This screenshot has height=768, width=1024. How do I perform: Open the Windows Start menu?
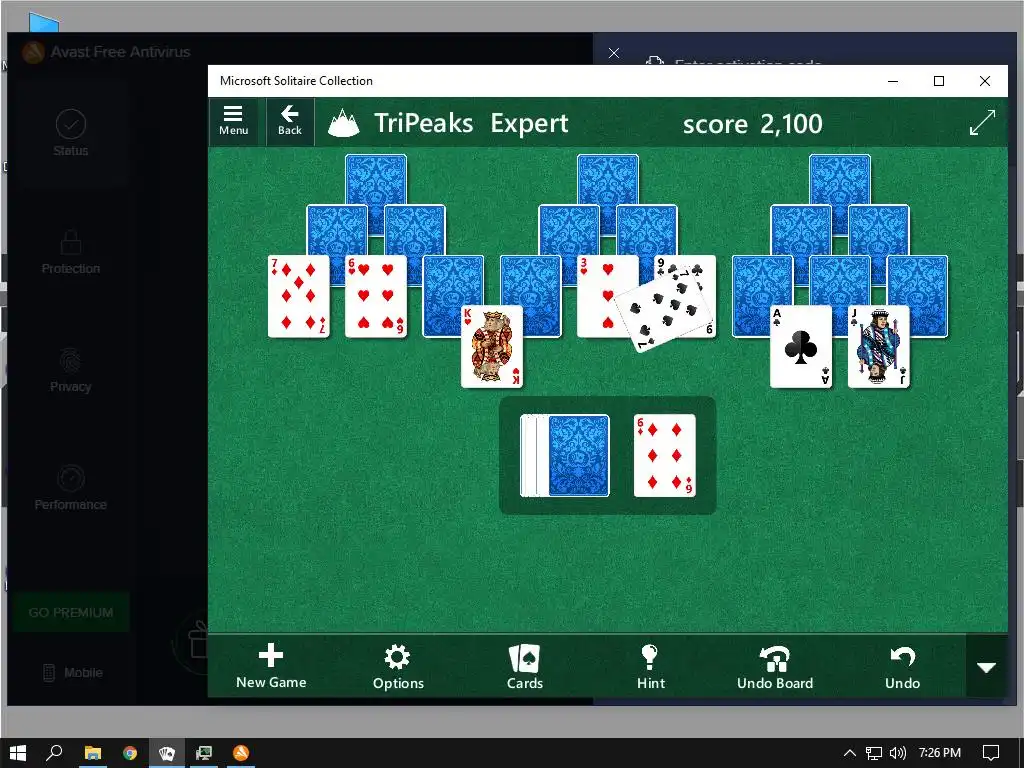coord(18,753)
